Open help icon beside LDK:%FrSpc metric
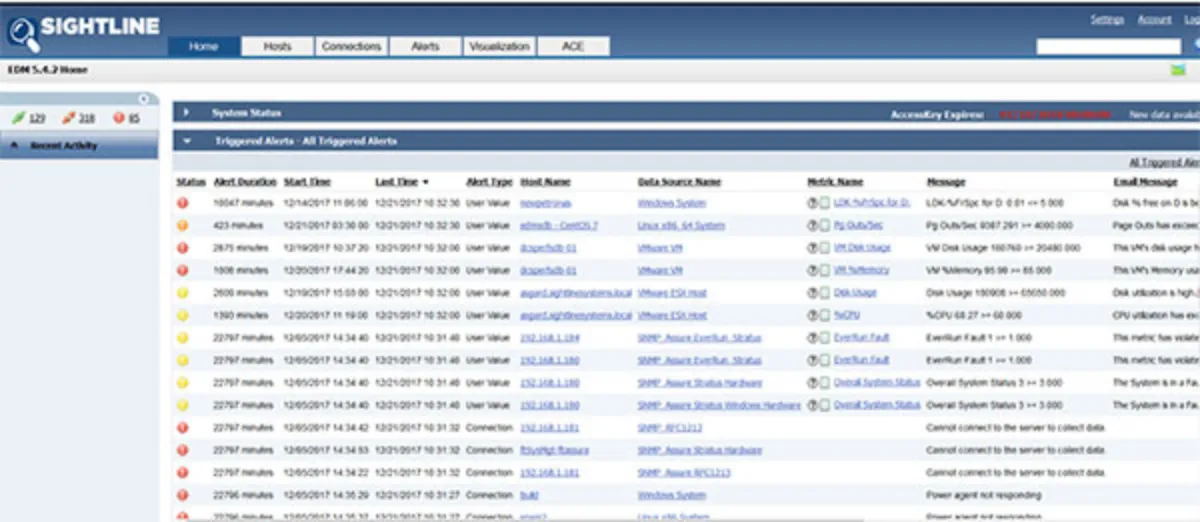Image resolution: width=1200 pixels, height=522 pixels. [x=812, y=202]
